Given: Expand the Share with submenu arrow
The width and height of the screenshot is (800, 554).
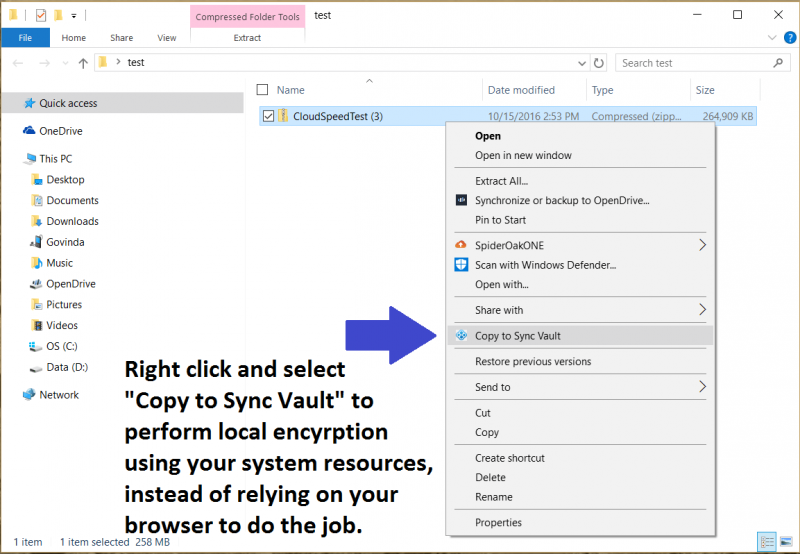Looking at the screenshot, I should [x=703, y=310].
